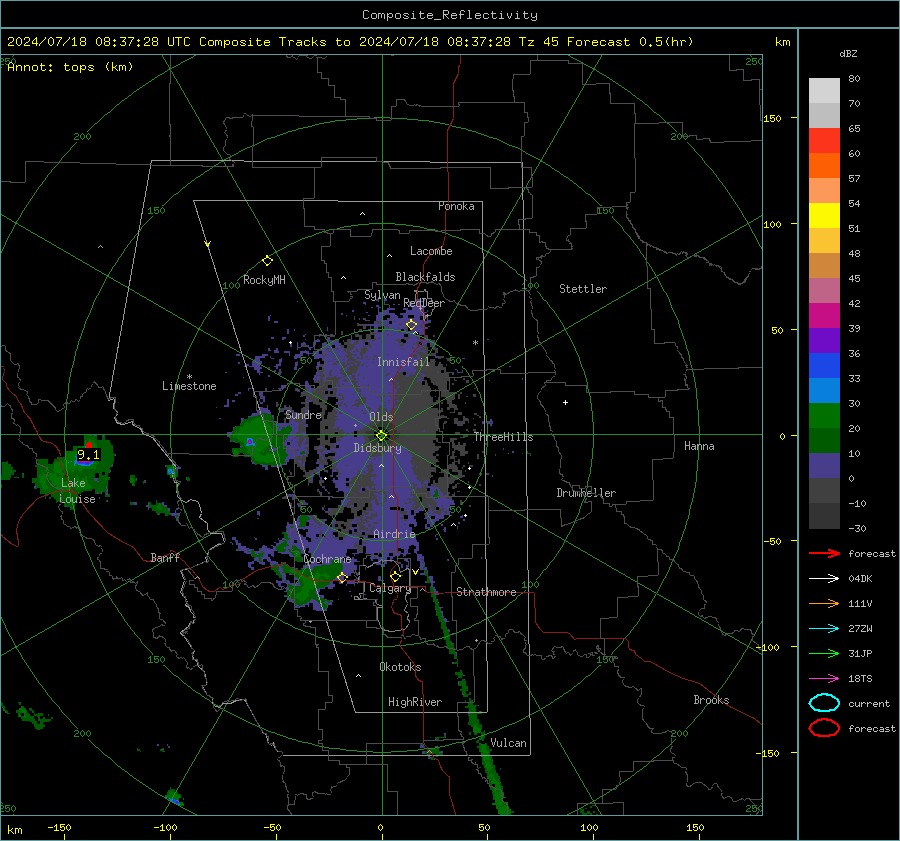900x841 pixels.
Task: Click the red forecast ellipse legend icon
Action: pyautogui.click(x=824, y=728)
